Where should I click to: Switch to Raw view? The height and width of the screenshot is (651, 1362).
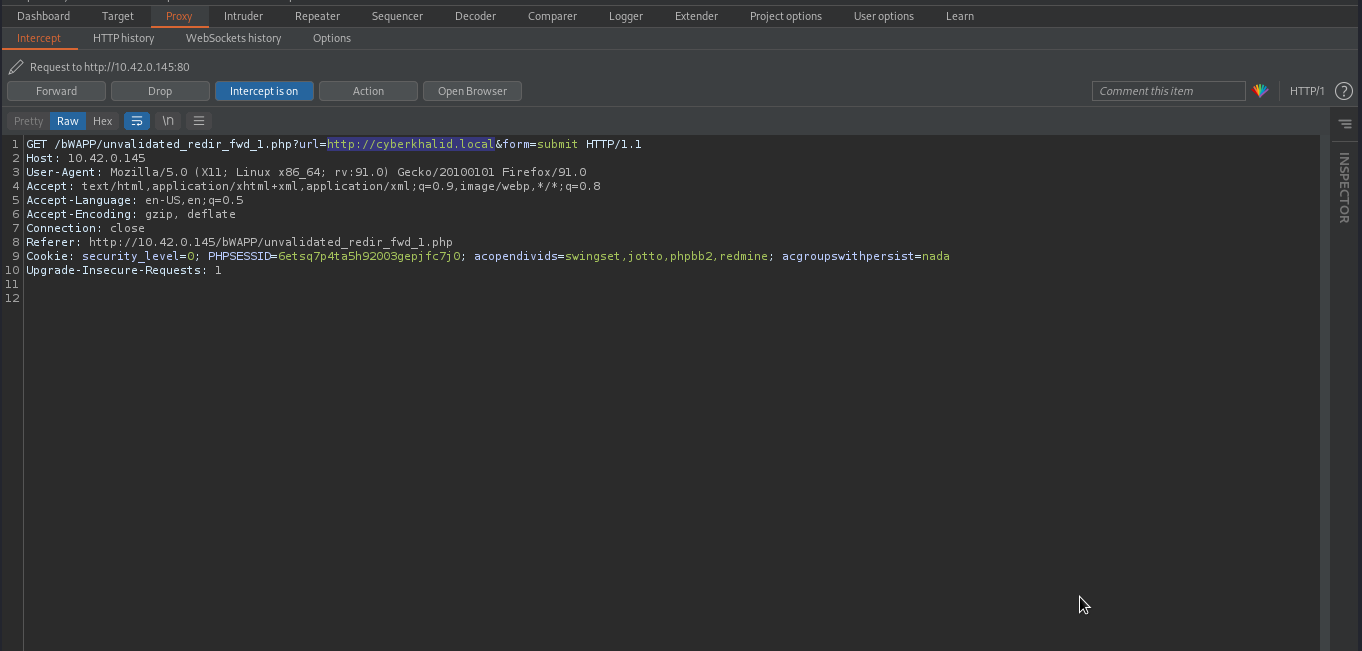coord(67,121)
